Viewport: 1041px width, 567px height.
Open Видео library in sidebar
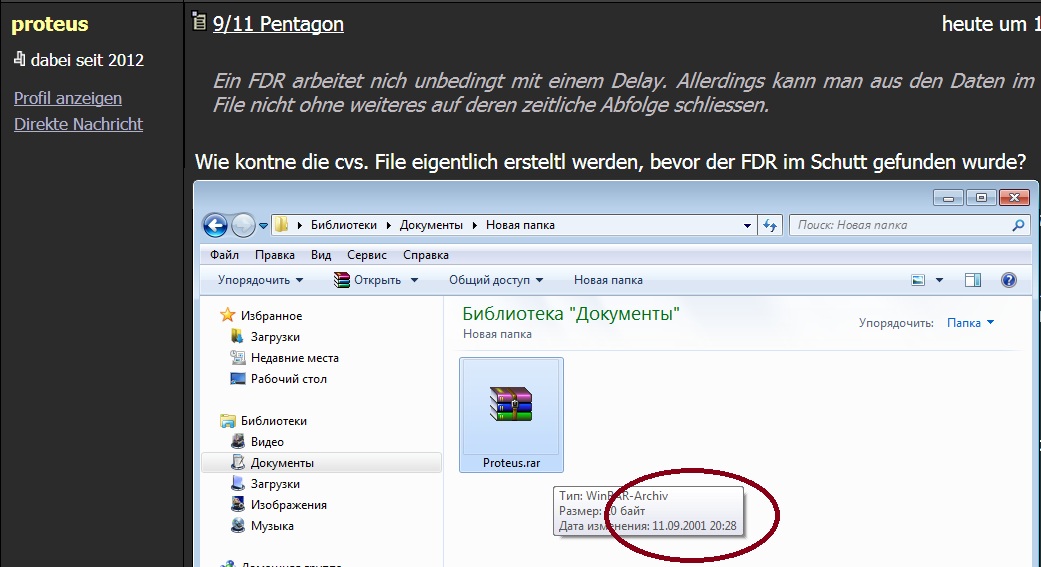[267, 442]
